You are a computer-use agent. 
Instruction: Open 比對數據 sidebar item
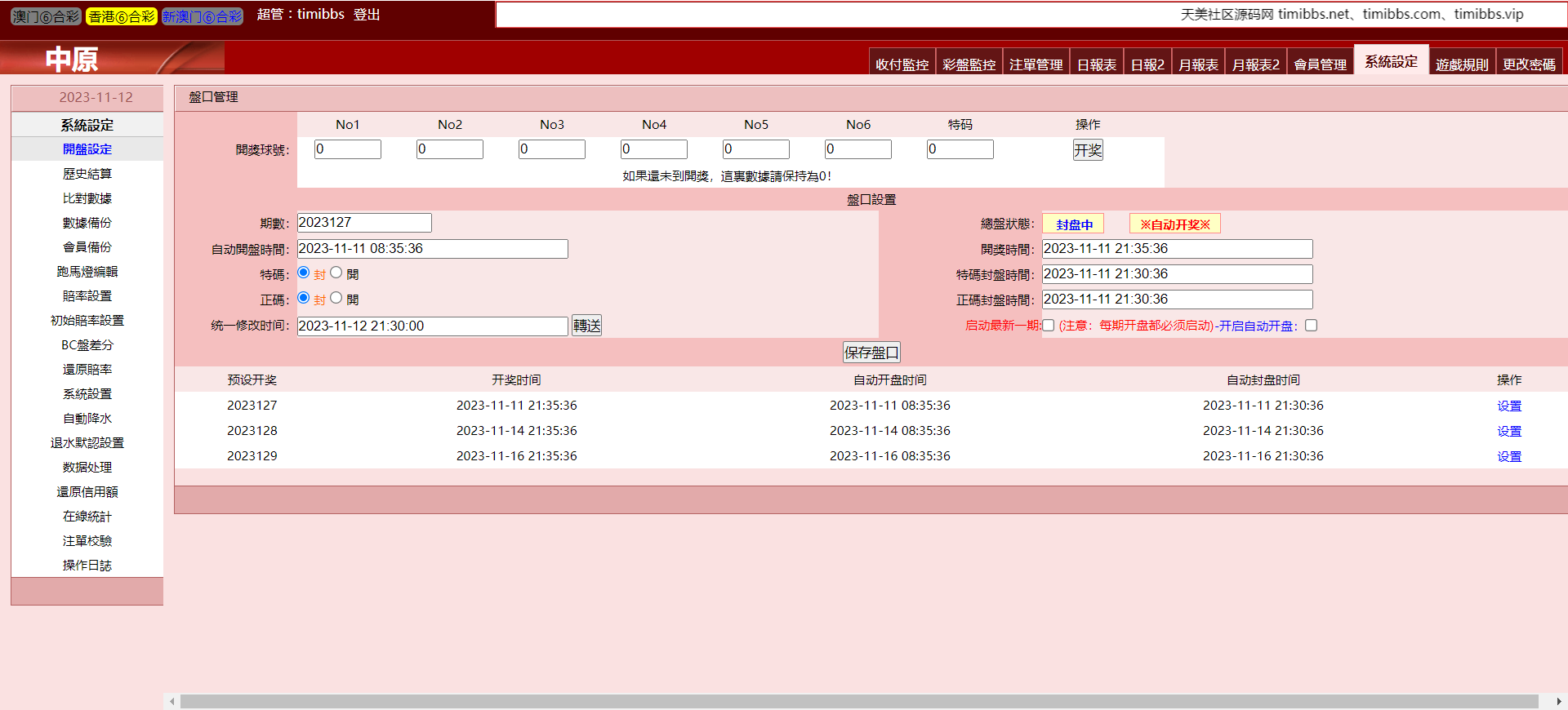[x=87, y=198]
